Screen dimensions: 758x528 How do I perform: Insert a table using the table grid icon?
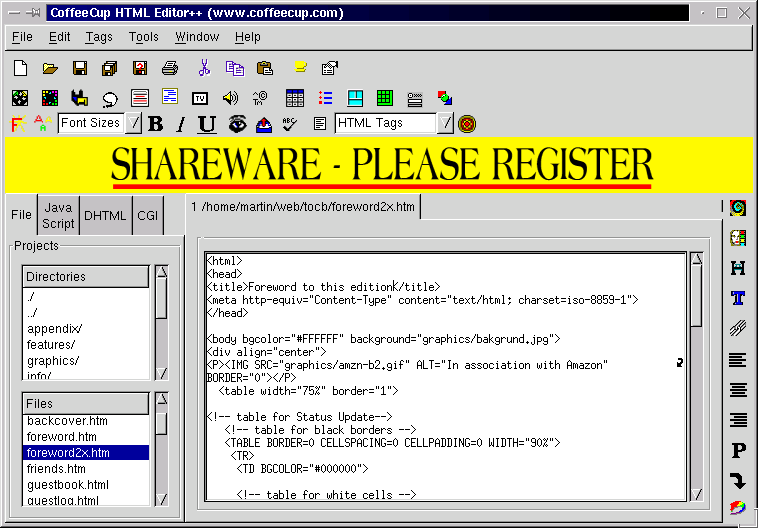[295, 98]
